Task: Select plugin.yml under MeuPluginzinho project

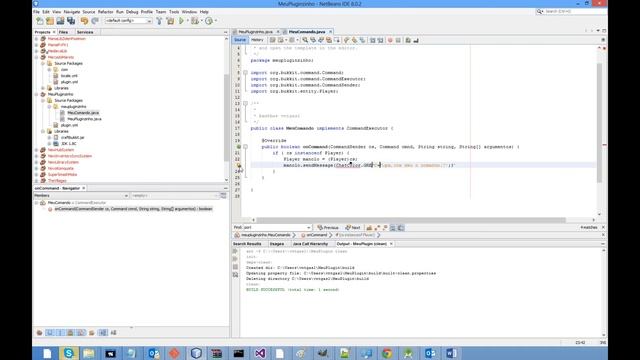Action: tap(69, 125)
